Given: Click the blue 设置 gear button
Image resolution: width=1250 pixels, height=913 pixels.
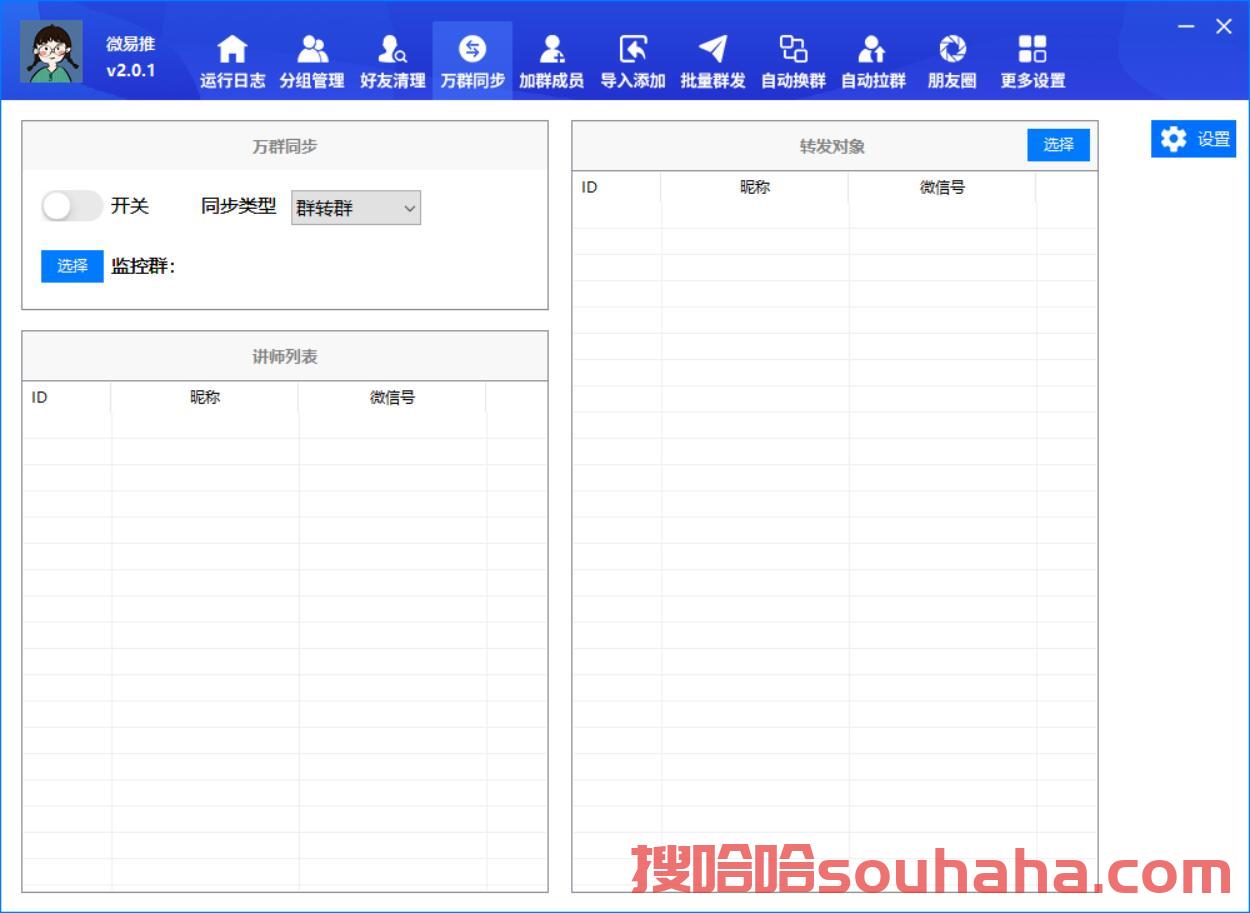Looking at the screenshot, I should [x=1193, y=140].
